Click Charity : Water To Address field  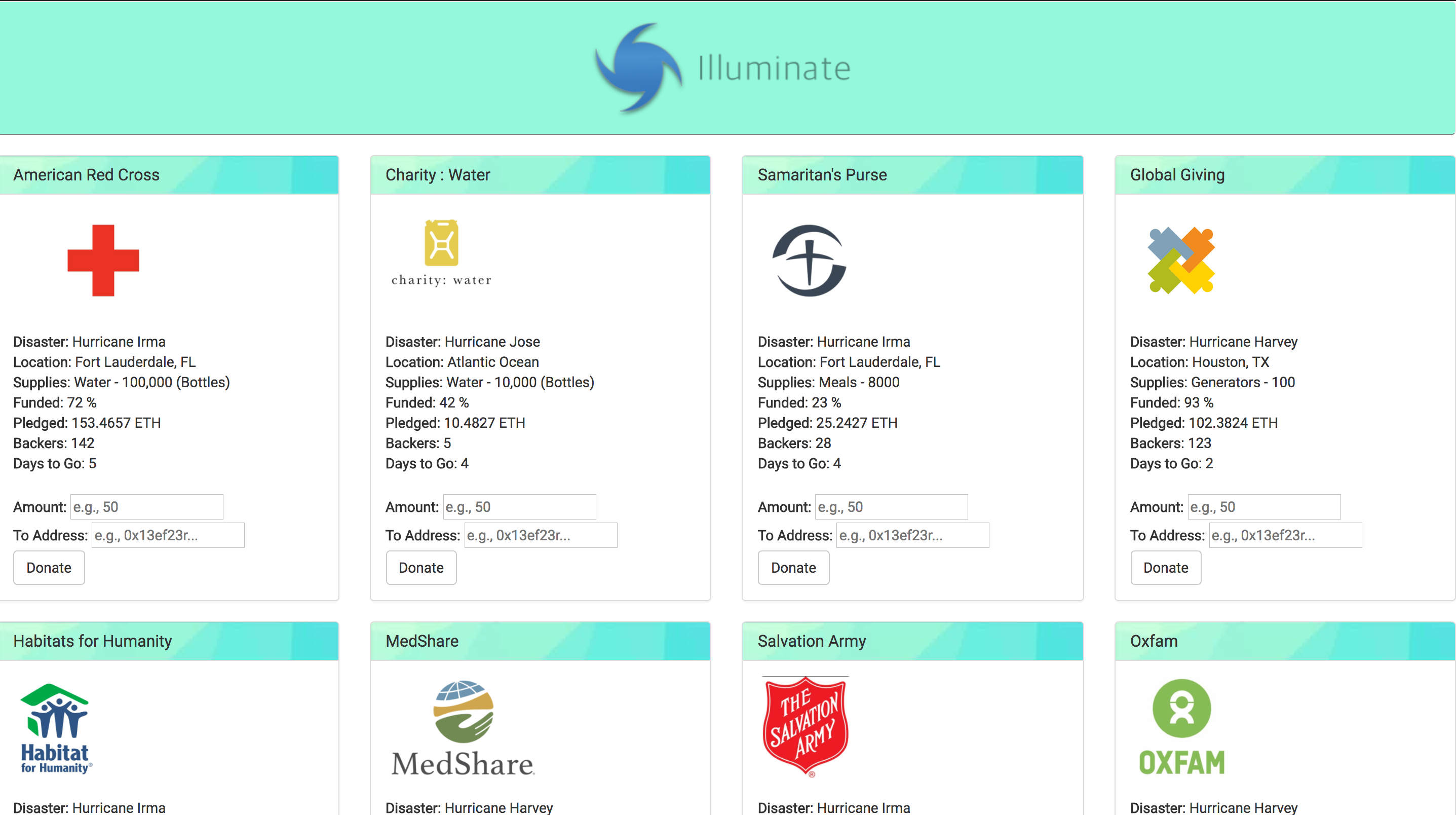(x=541, y=535)
